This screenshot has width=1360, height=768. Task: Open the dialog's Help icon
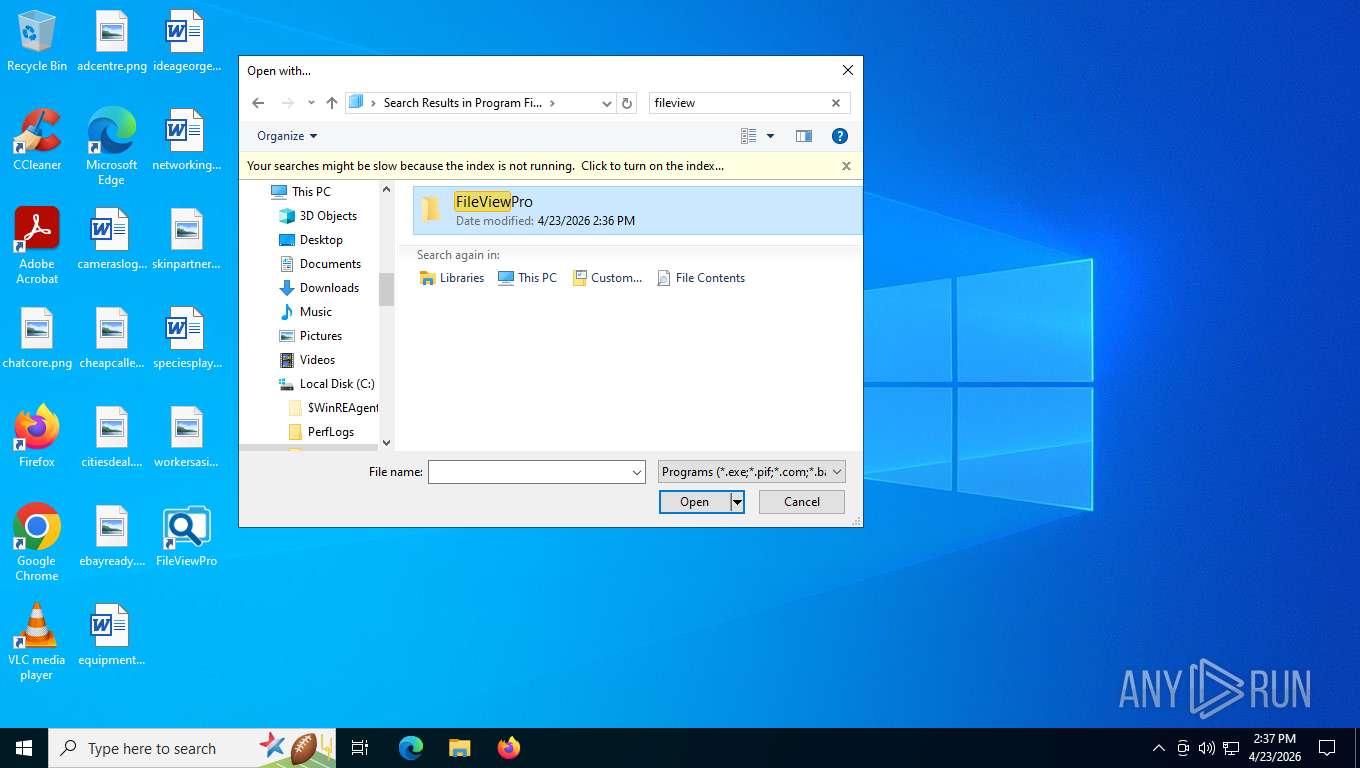[x=840, y=136]
